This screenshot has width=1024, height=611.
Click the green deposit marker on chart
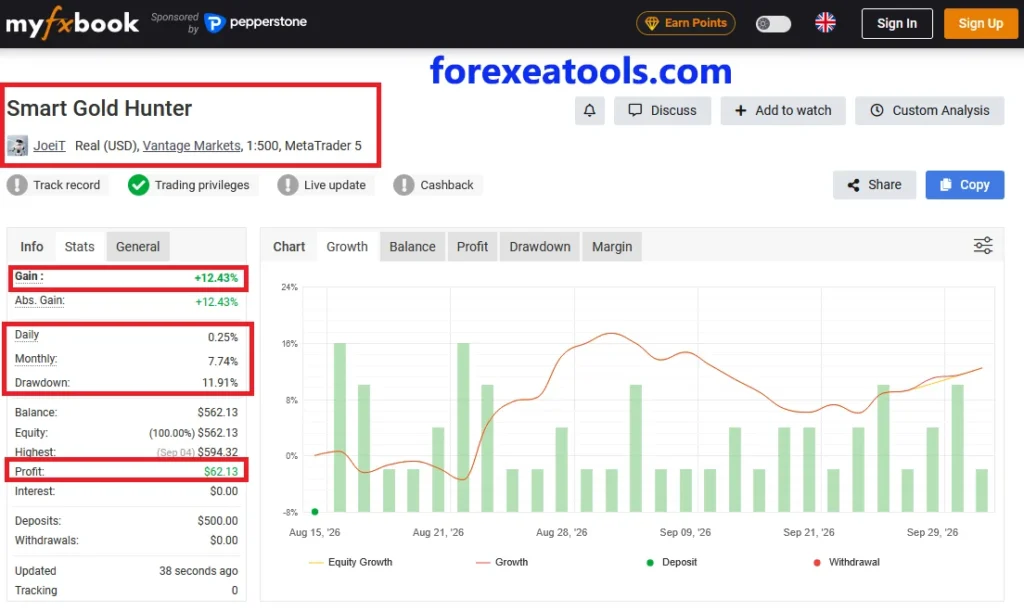pos(315,512)
